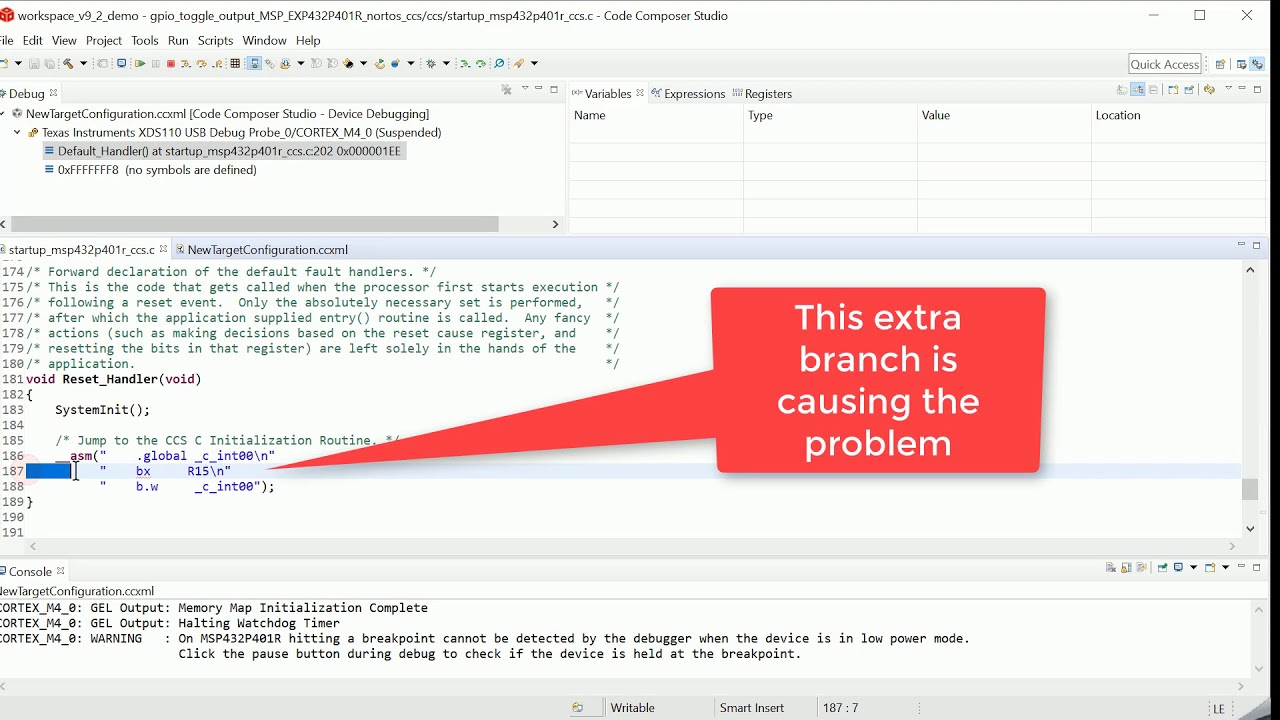This screenshot has height=720, width=1280.
Task: Click the Pin to Debug Context icon in Variables view
Action: click(x=1189, y=89)
